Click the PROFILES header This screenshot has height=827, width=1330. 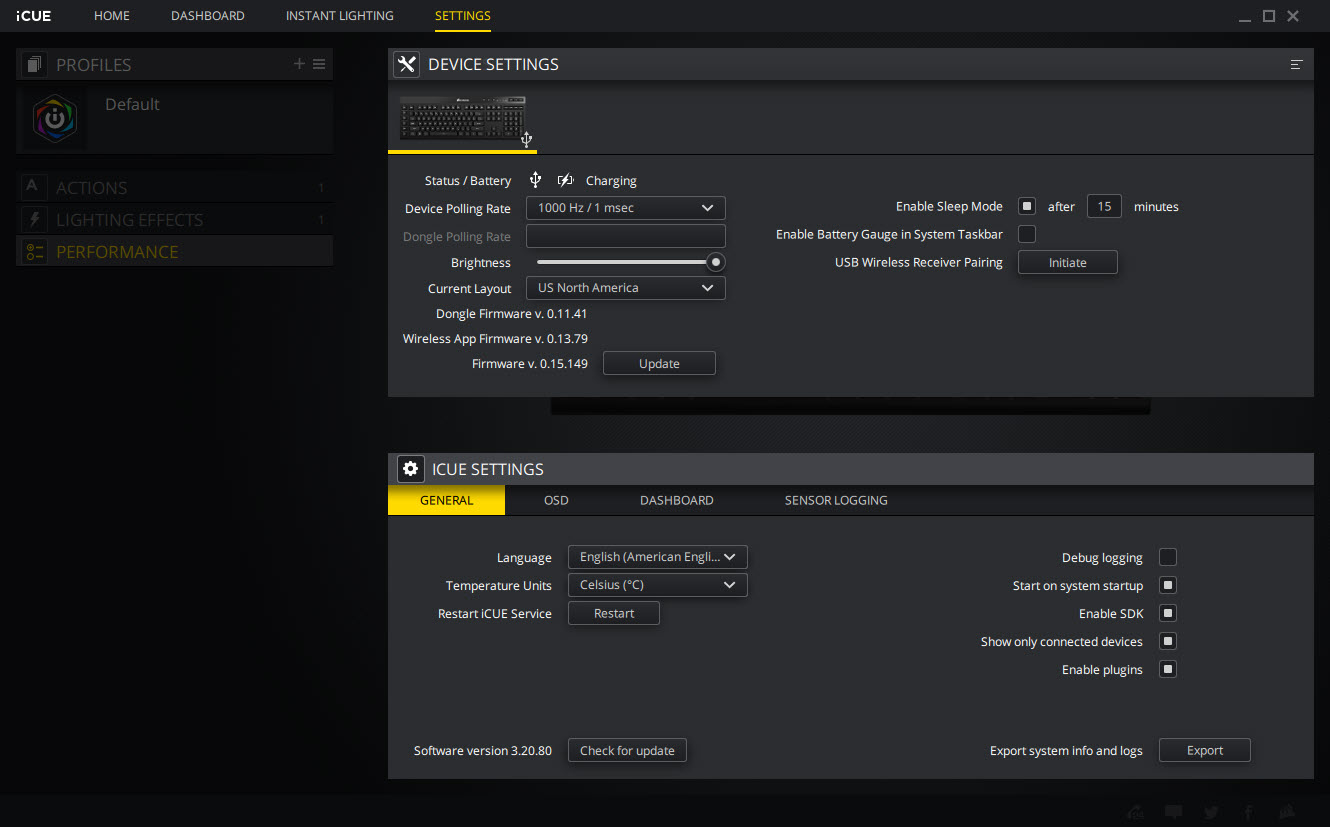click(175, 65)
